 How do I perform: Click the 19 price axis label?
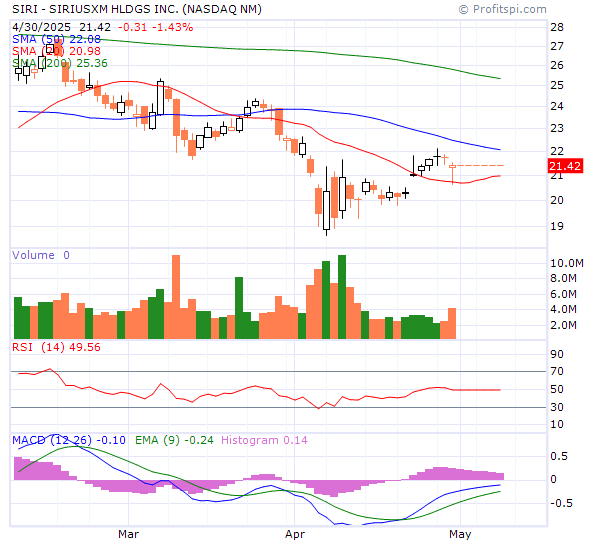[557, 226]
